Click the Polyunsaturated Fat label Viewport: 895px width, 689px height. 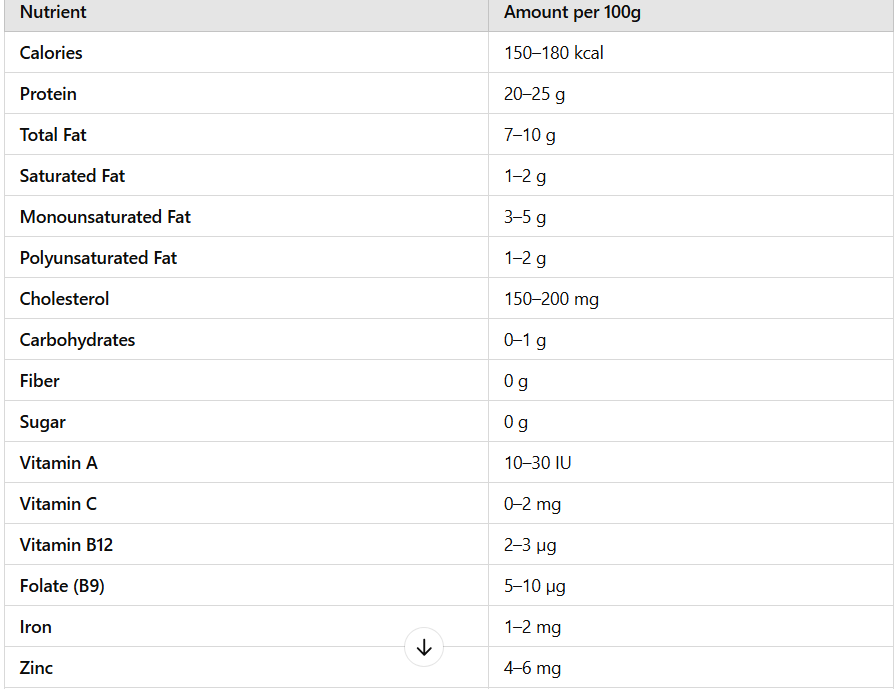click(98, 258)
